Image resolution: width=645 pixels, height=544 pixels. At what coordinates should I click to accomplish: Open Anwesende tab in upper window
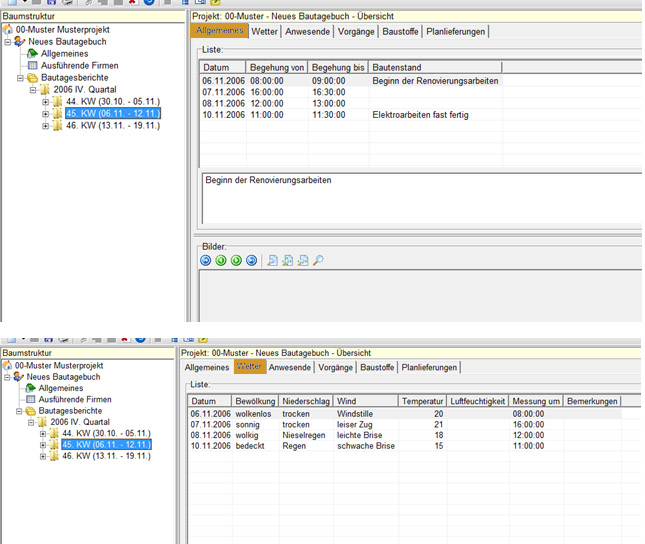click(308, 32)
